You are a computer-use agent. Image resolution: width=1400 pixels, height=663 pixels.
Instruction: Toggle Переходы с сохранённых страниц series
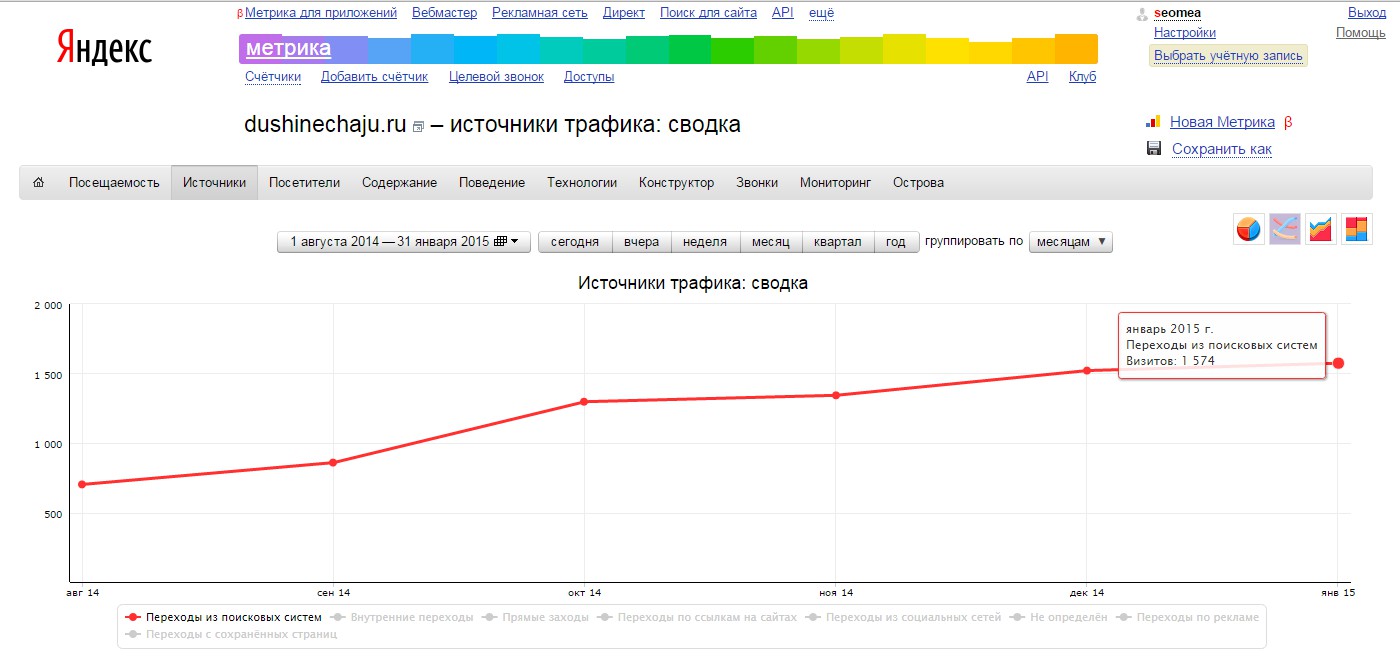tap(231, 634)
